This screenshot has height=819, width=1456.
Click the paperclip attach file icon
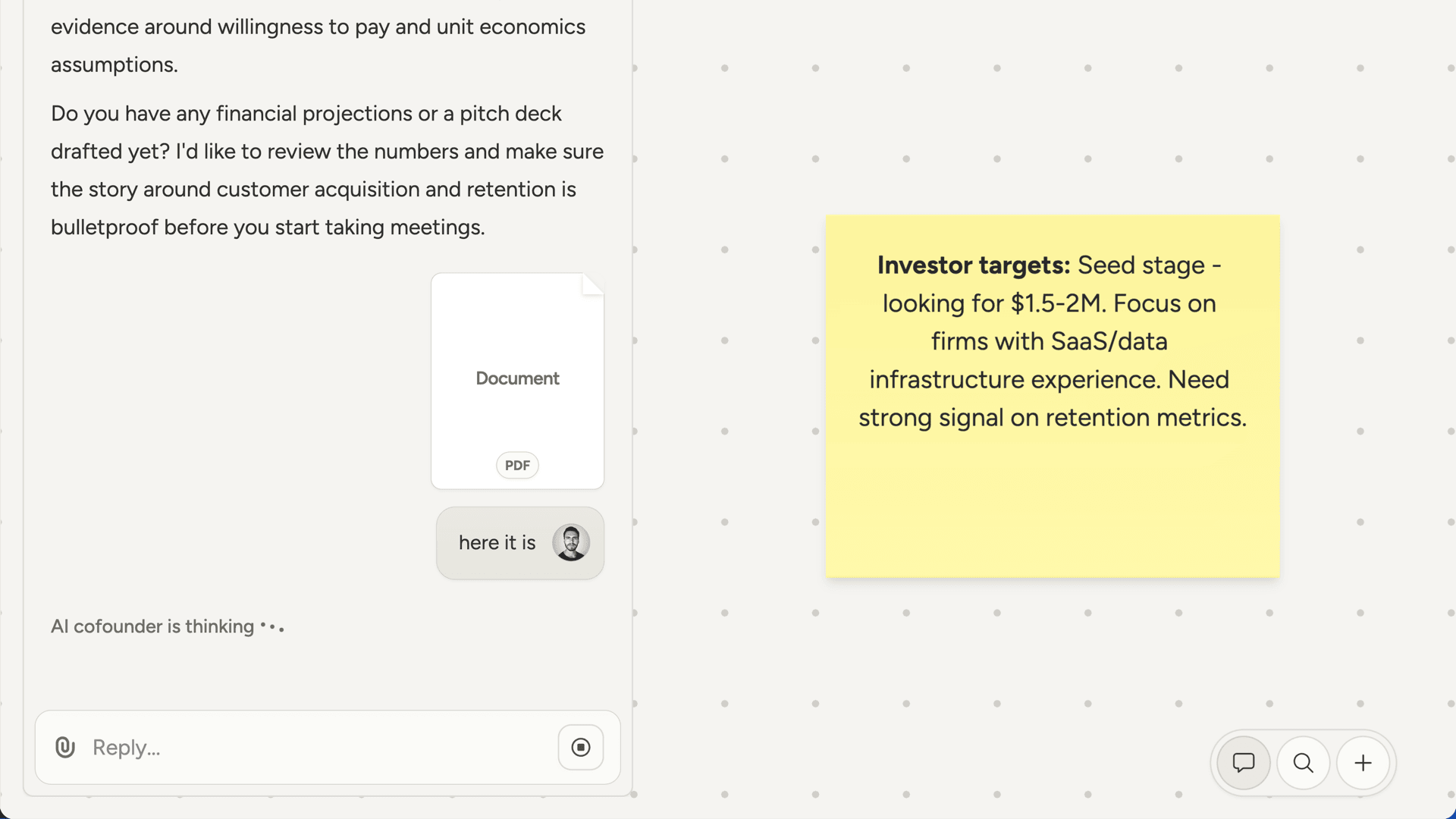coord(65,747)
